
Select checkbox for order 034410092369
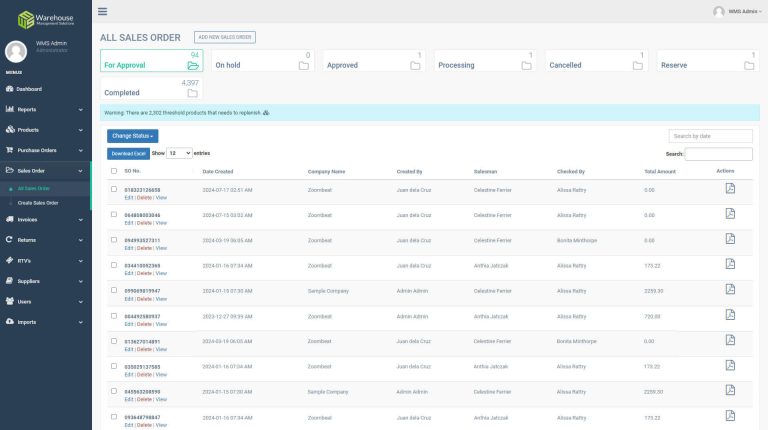tap(114, 265)
